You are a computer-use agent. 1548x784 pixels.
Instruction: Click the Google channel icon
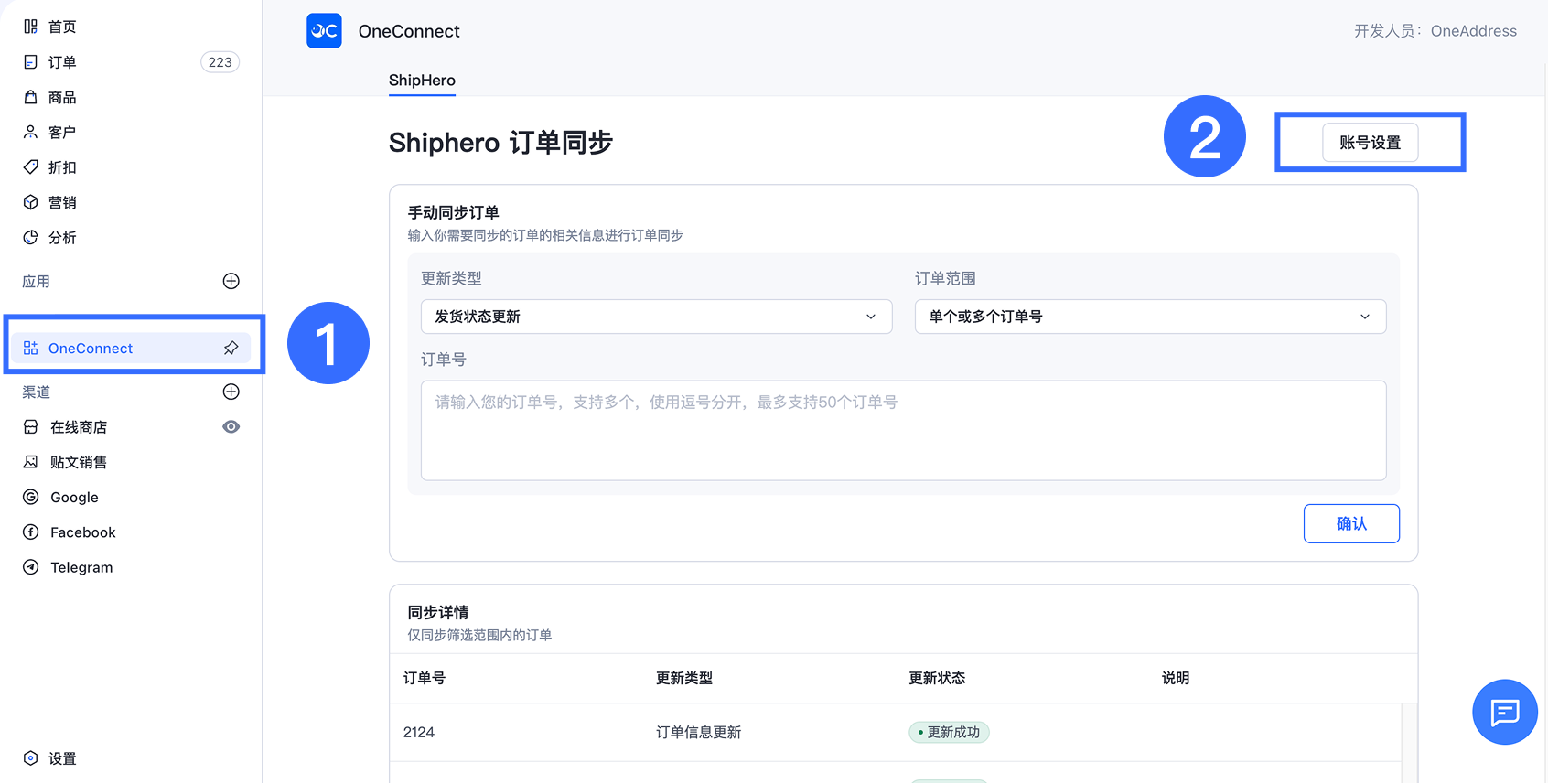tap(30, 497)
